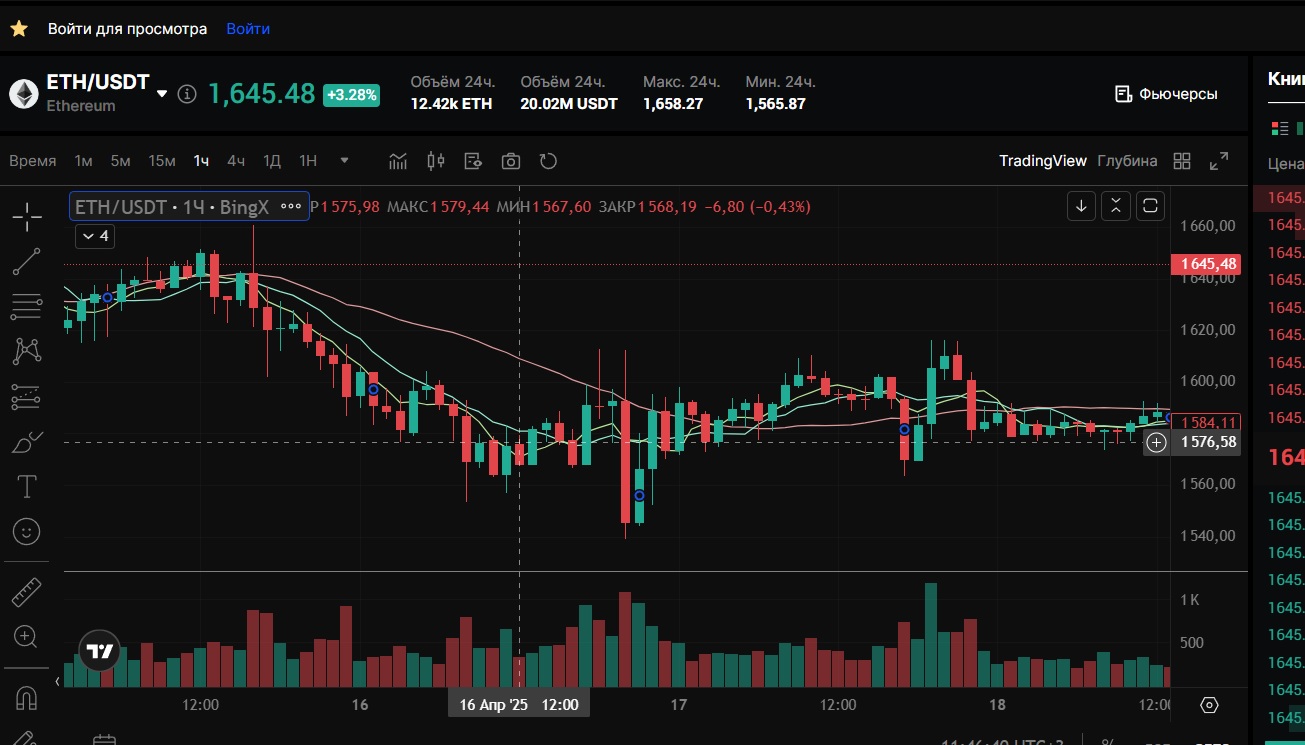Star ETH/USDT as a favorite
The width and height of the screenshot is (1305, 745).
point(19,29)
